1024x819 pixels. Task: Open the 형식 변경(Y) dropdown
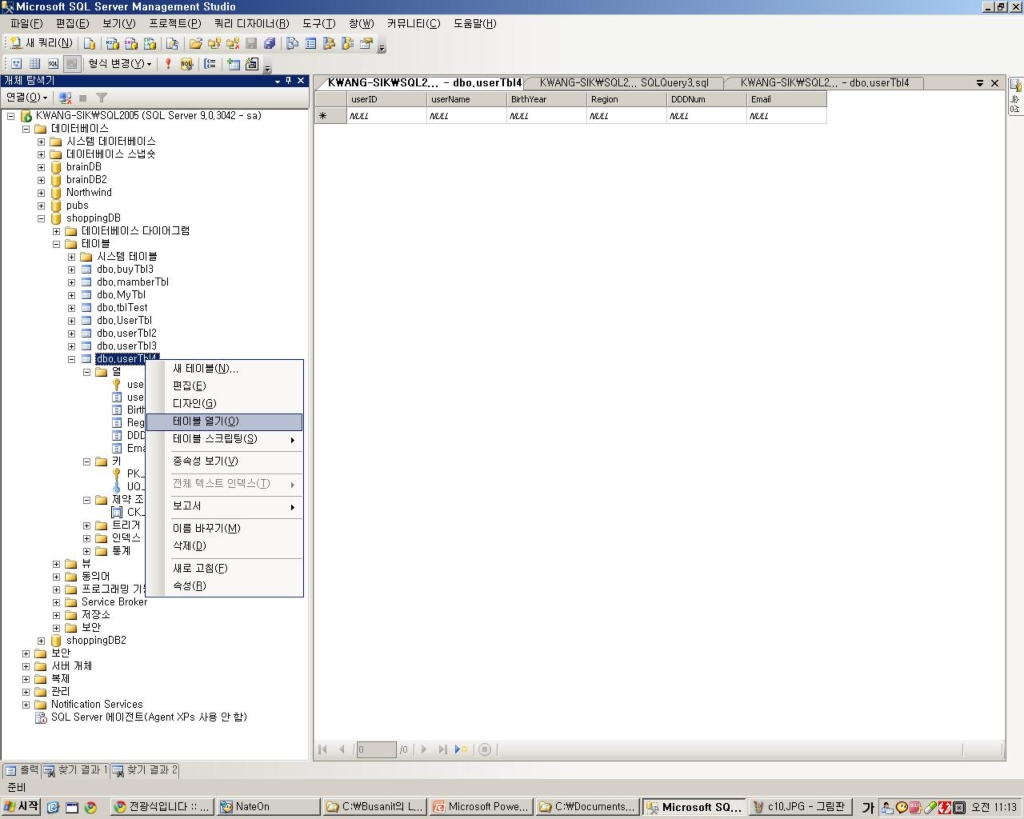[120, 63]
